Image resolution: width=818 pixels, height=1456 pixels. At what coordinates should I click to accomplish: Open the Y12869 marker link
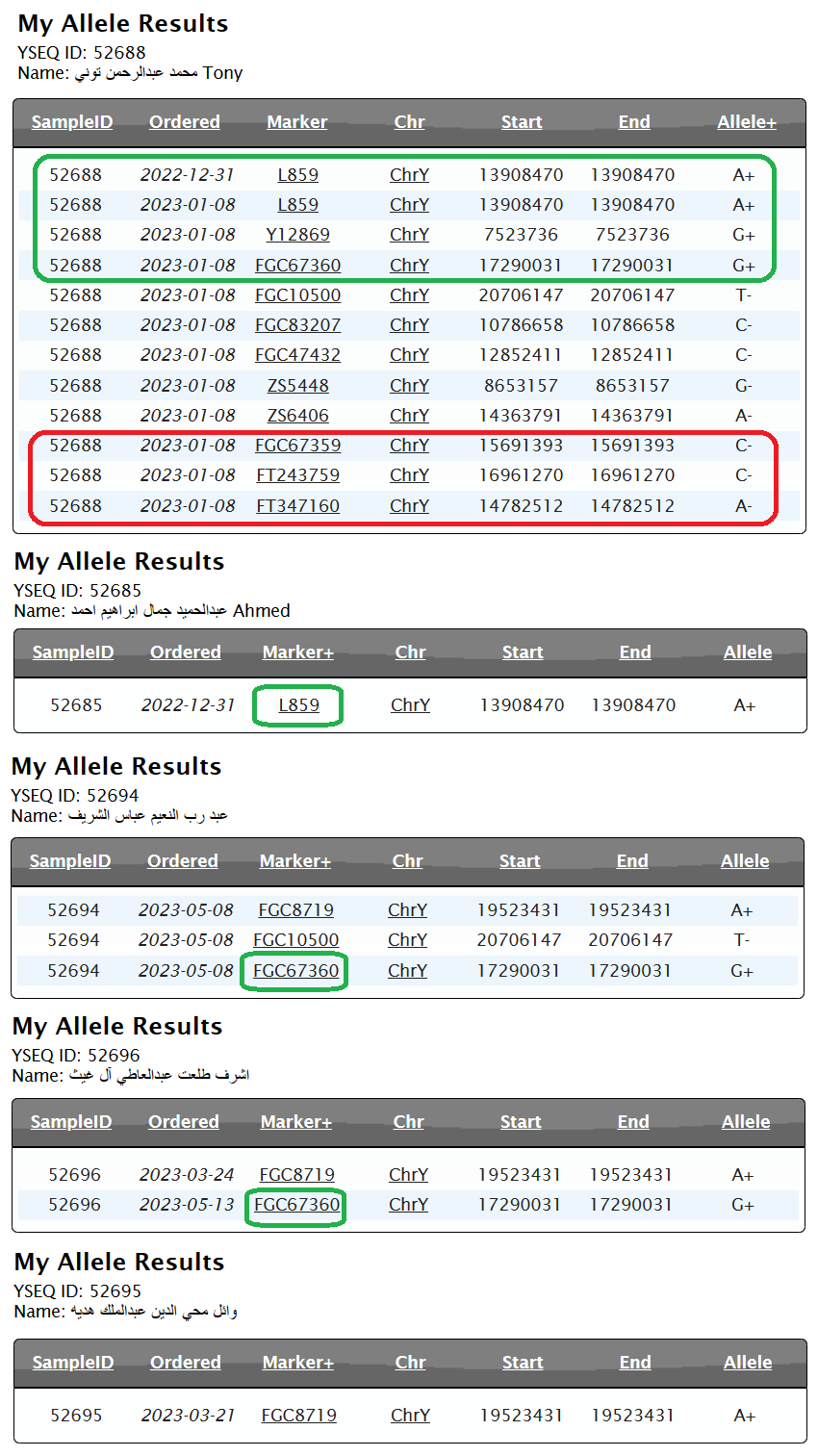coord(297,235)
